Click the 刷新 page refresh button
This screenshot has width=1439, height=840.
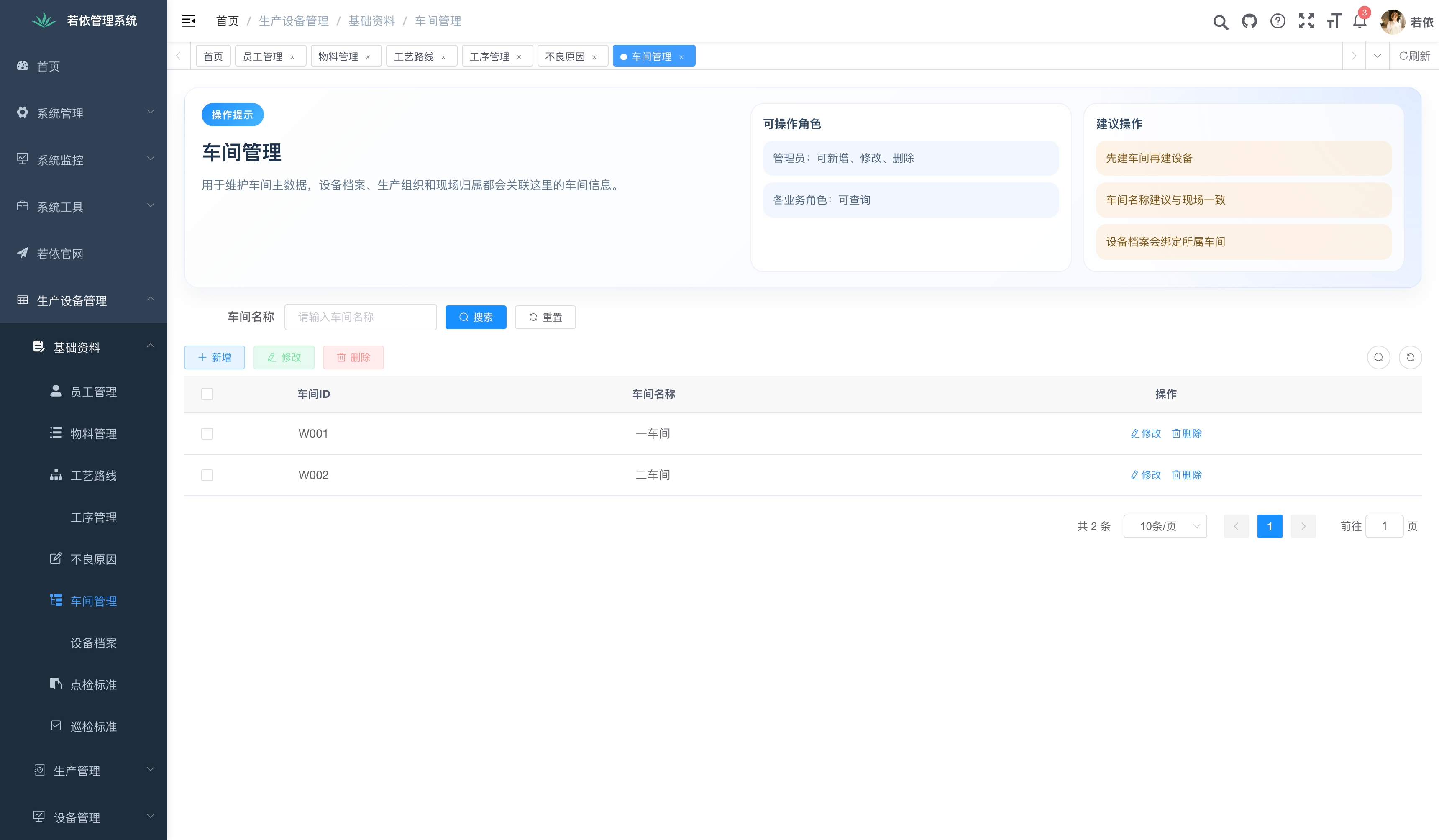pos(1414,56)
